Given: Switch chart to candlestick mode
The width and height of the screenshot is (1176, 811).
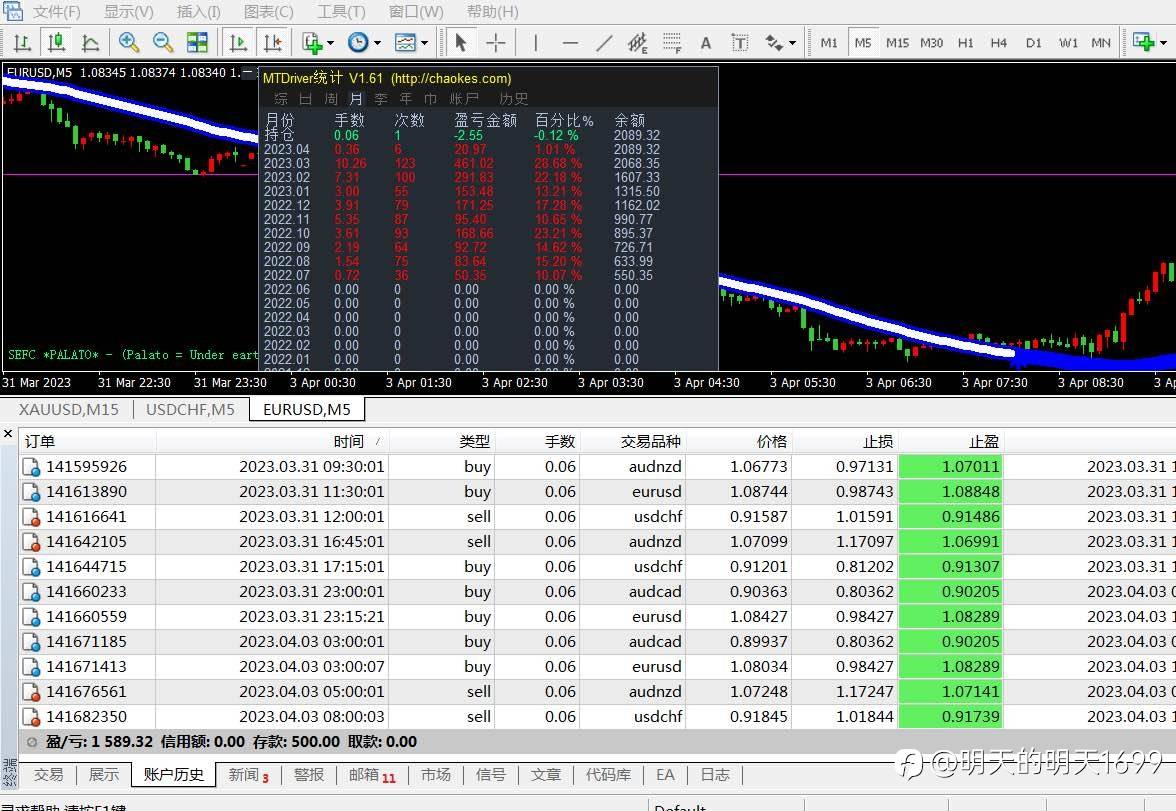Looking at the screenshot, I should pos(56,42).
